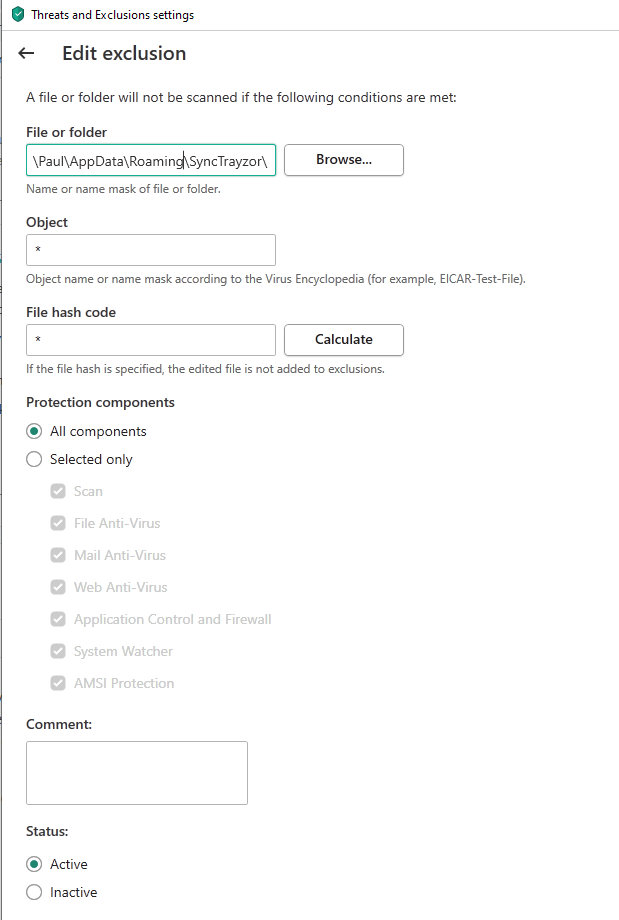Uncheck the Mail Anti-Virus checkbox
This screenshot has height=920, width=619.
click(x=59, y=556)
